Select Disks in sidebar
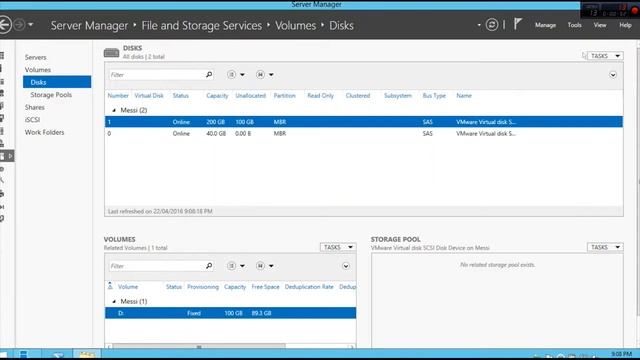Screen dimensions: 640x360 pyautogui.click(x=57, y=82)
